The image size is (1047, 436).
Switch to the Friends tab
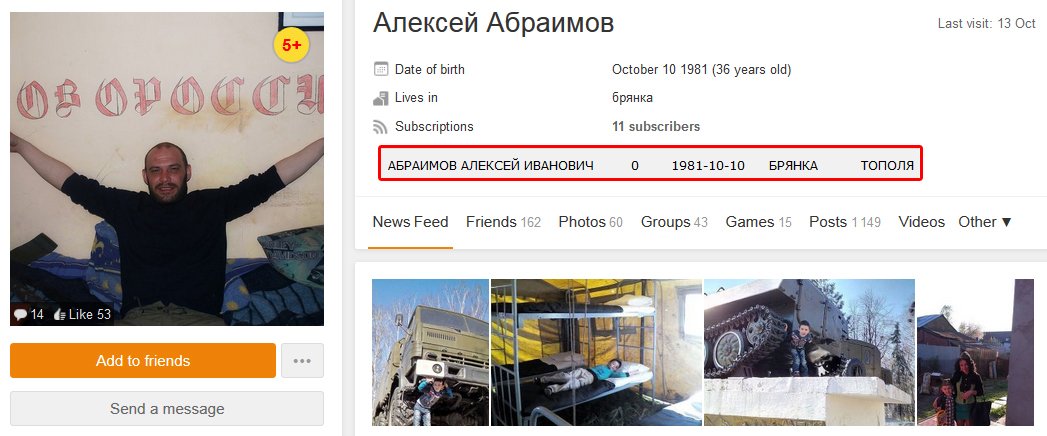pyautogui.click(x=503, y=222)
